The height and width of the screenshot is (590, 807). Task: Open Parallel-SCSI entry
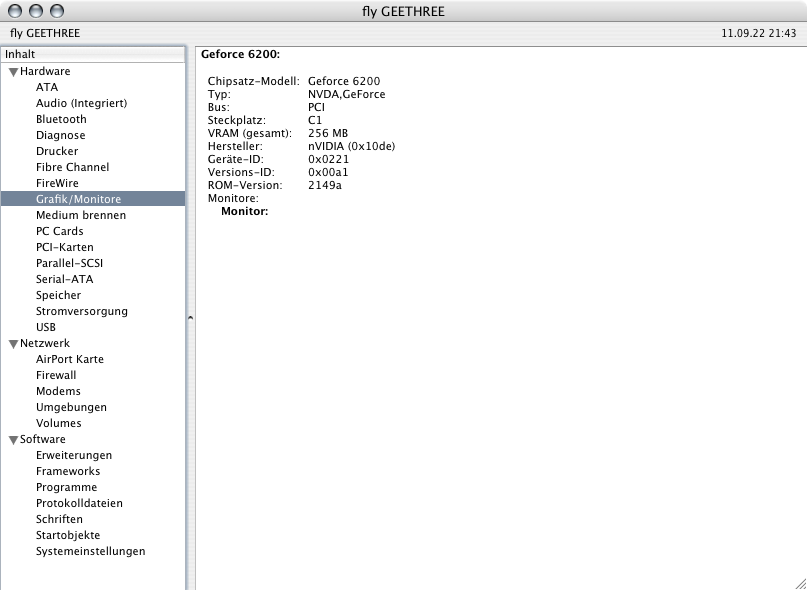[69, 263]
